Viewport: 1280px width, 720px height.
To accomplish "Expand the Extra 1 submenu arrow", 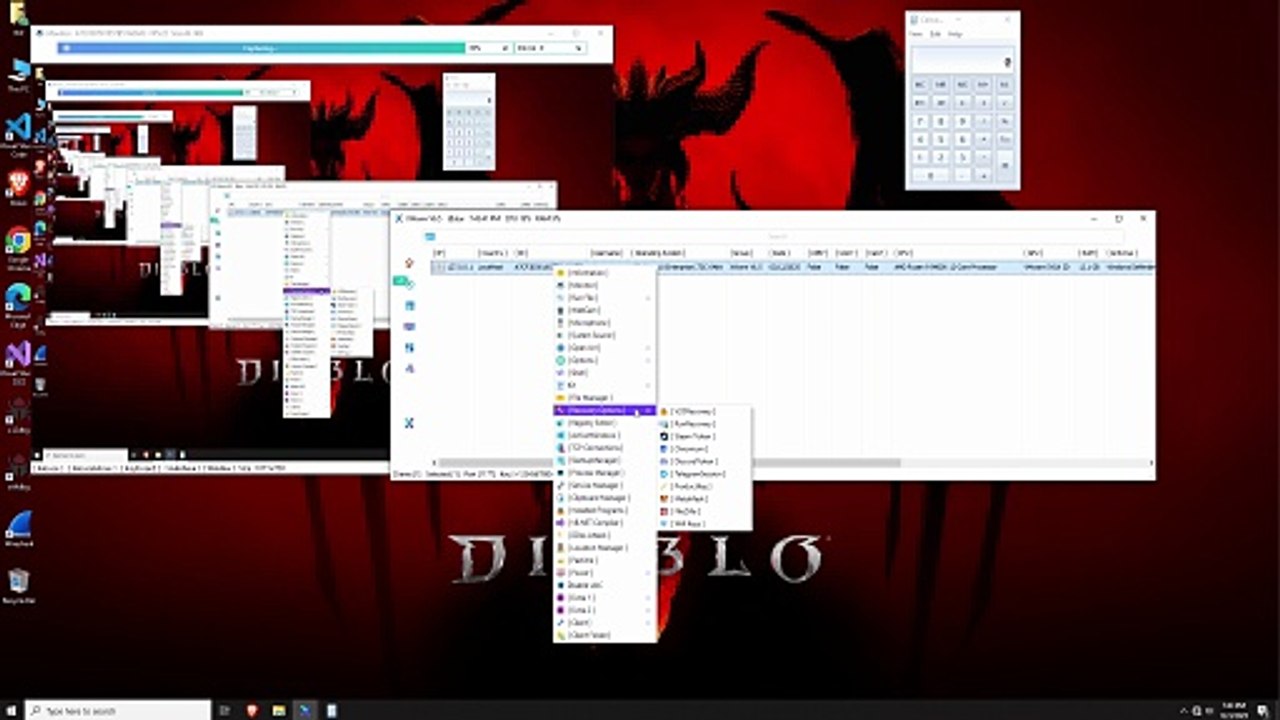I will click(x=648, y=598).
